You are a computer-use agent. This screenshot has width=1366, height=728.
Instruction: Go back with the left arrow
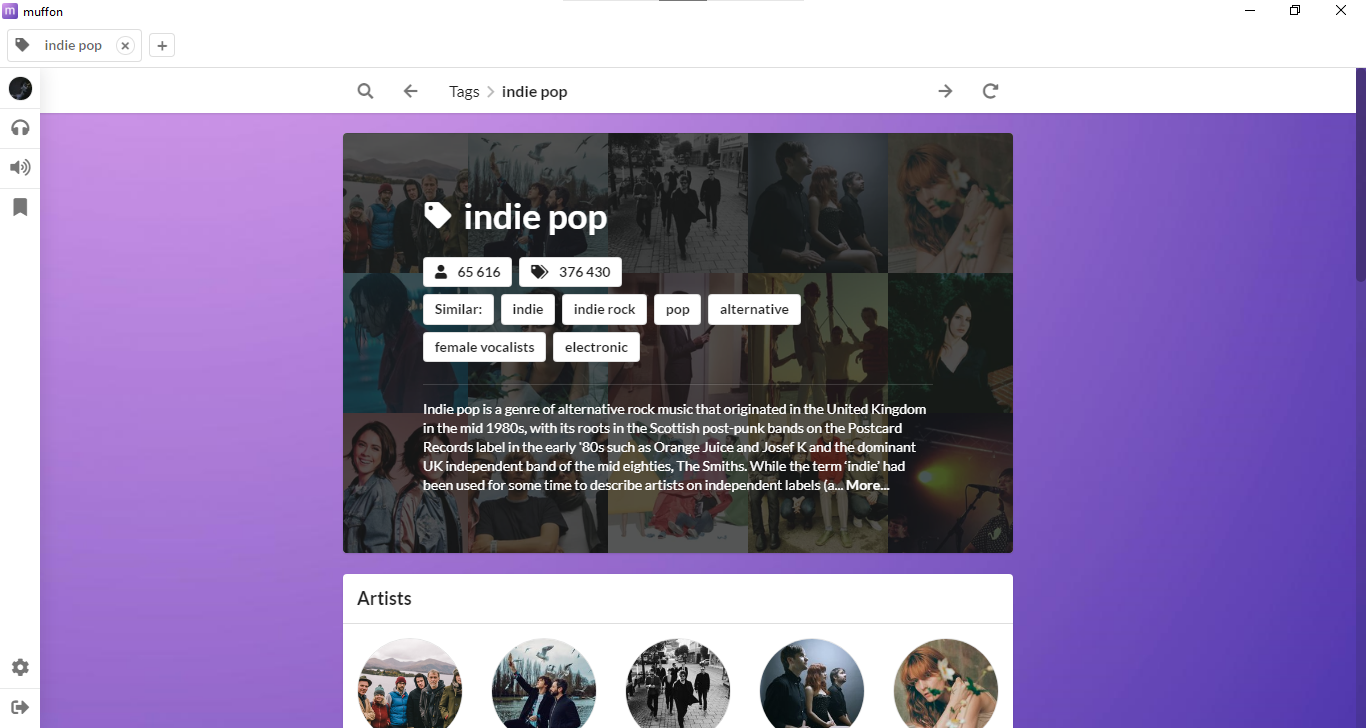(x=410, y=91)
